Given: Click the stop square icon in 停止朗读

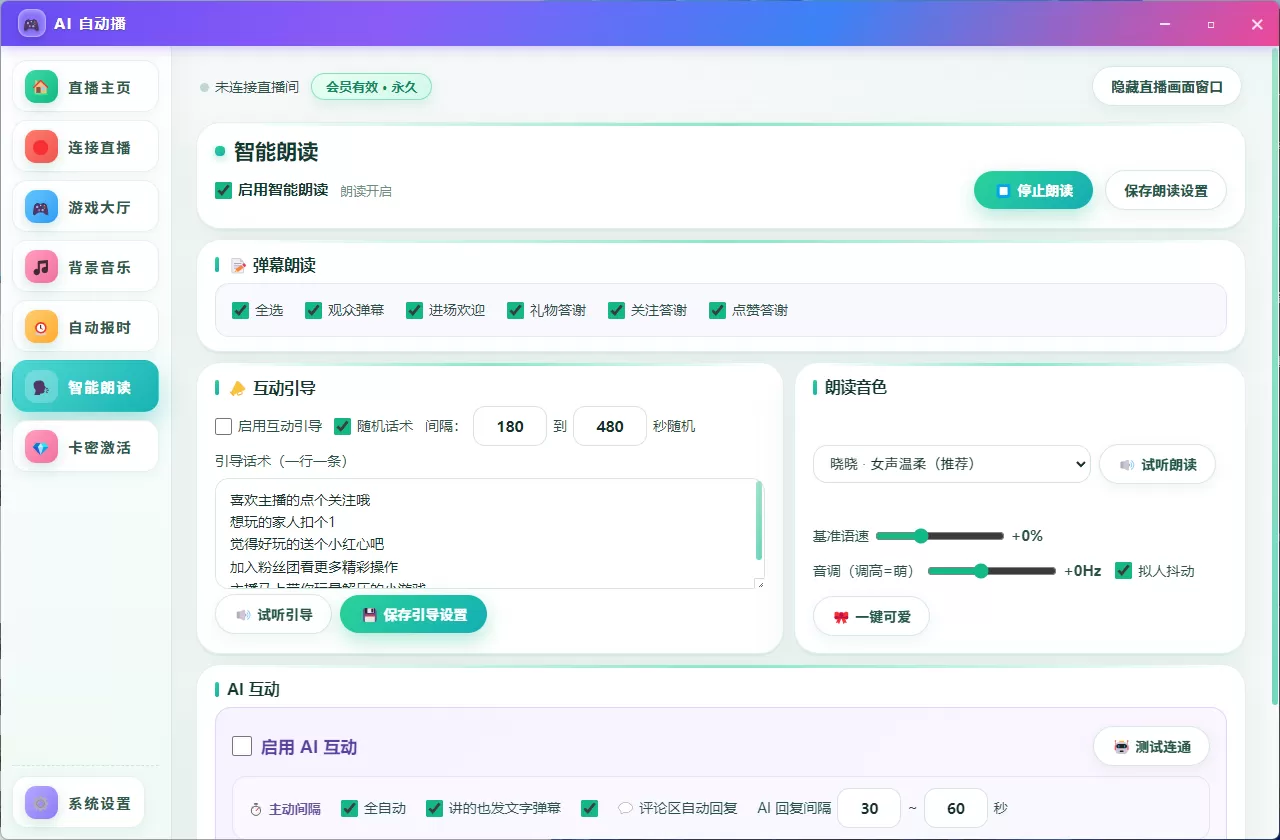Looking at the screenshot, I should [x=1003, y=190].
